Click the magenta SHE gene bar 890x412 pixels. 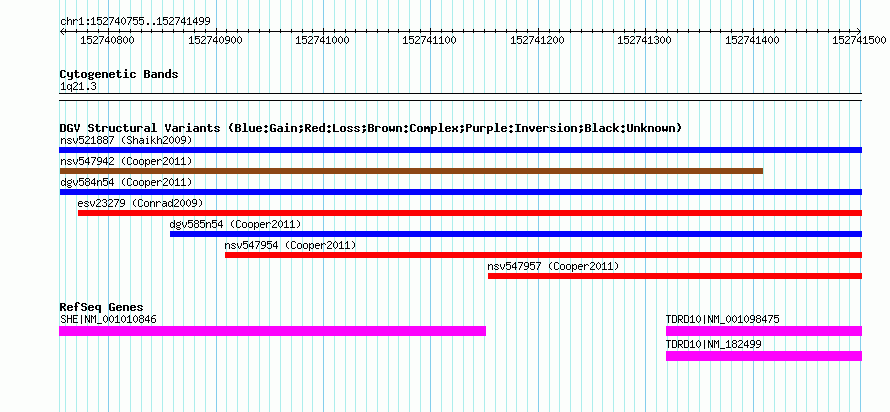[272, 331]
